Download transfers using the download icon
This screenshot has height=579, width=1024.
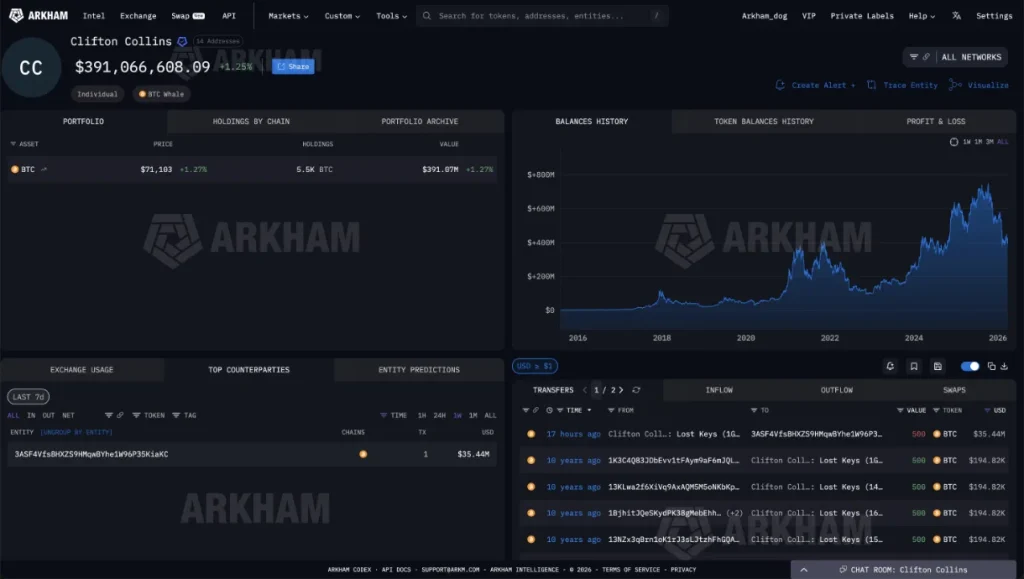(x=1004, y=367)
